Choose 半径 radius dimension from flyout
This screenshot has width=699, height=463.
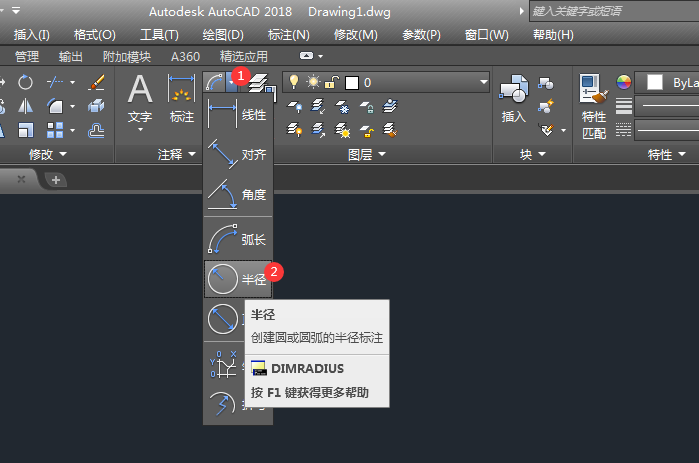coord(238,279)
